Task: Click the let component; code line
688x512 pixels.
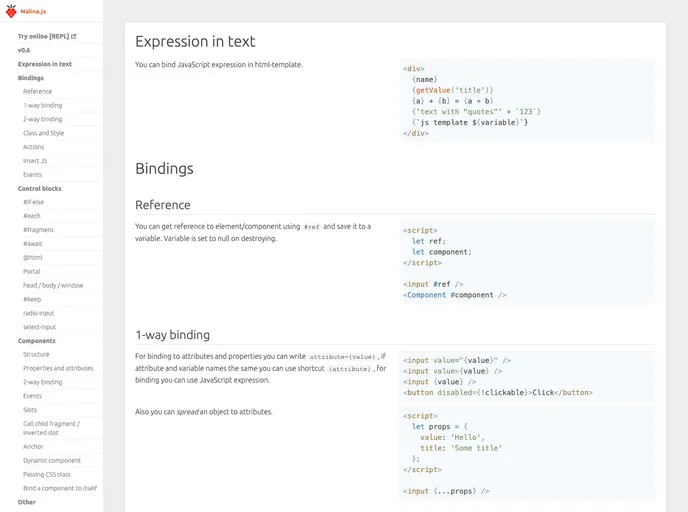Action: coord(441,252)
